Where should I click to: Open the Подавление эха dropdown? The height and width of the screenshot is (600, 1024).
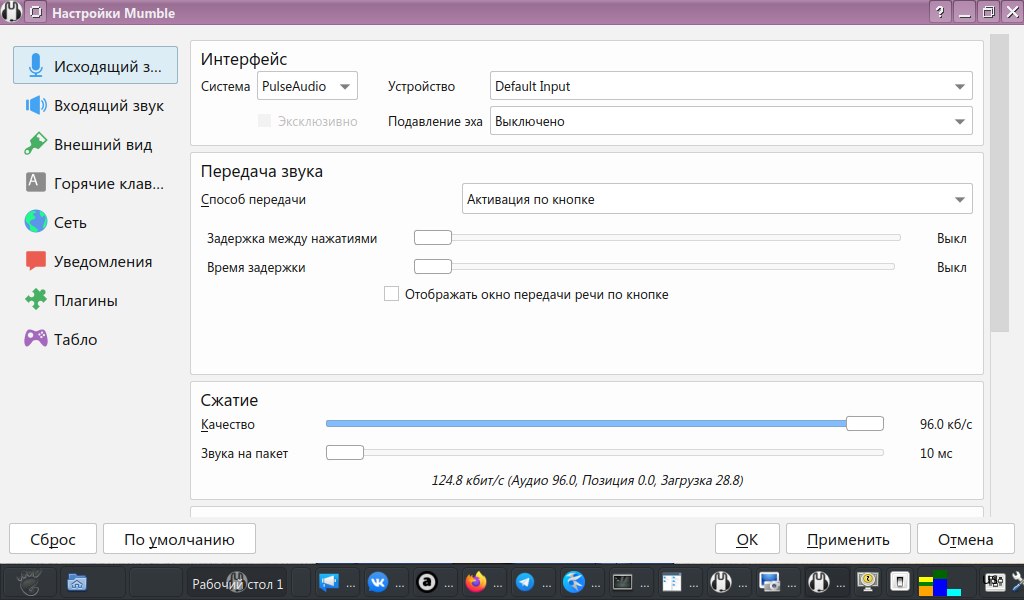pos(731,121)
